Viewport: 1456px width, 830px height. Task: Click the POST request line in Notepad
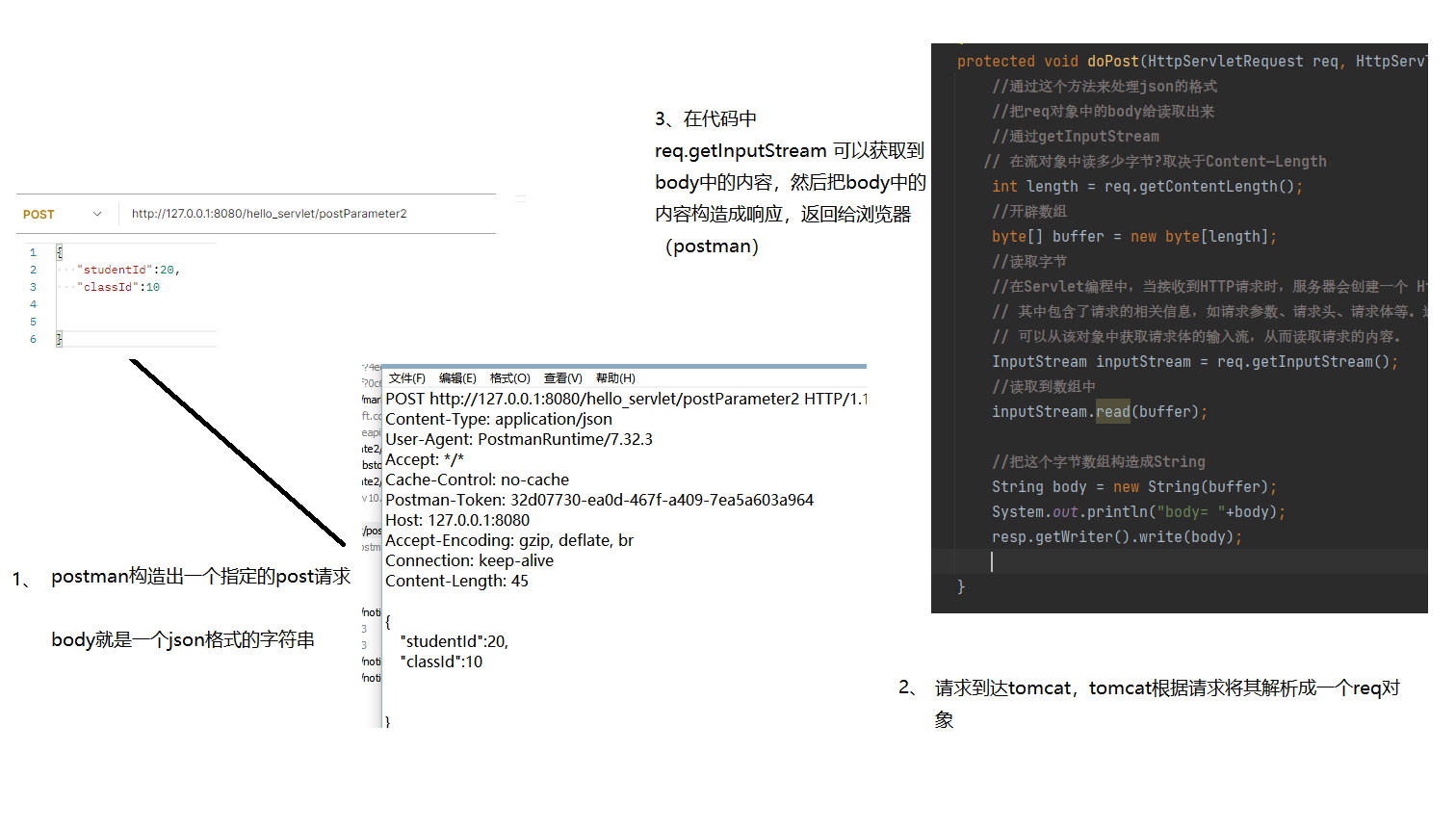click(x=626, y=399)
